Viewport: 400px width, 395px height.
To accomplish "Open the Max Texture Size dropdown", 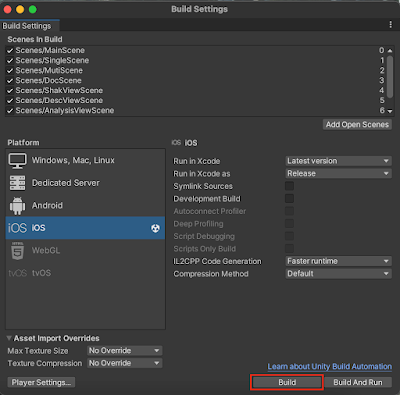I will click(125, 351).
